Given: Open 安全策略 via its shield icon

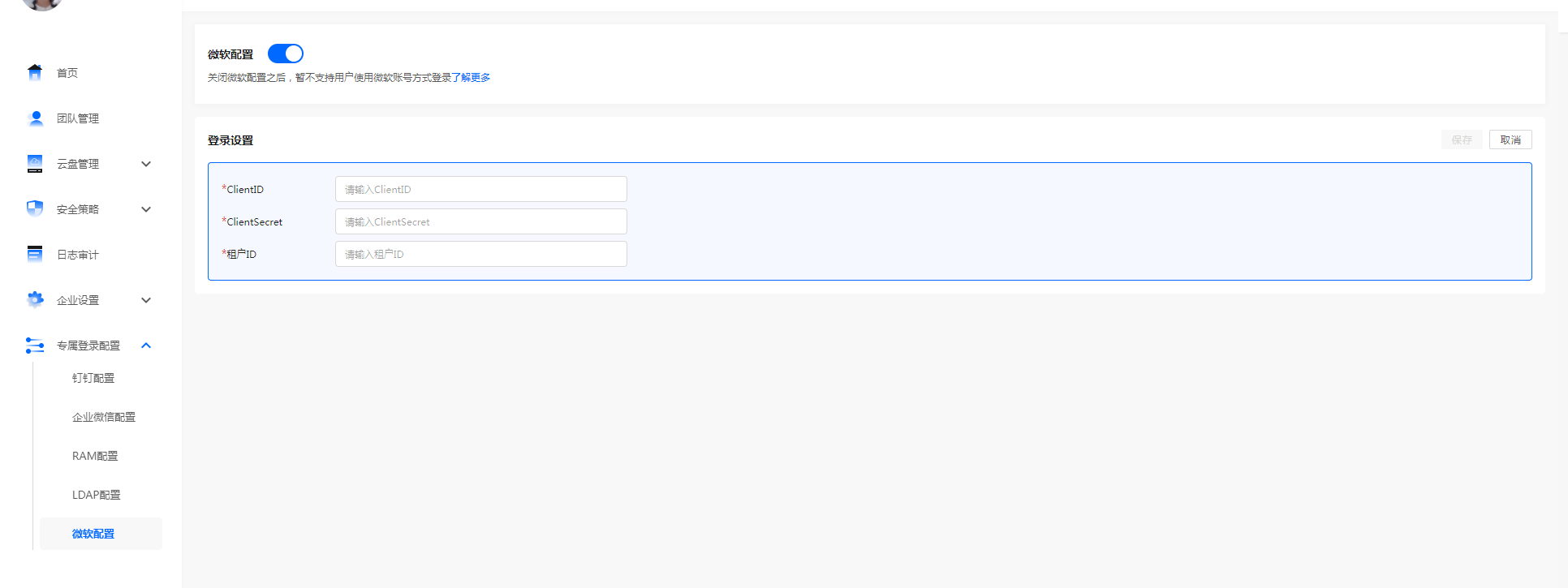Looking at the screenshot, I should click(x=36, y=208).
